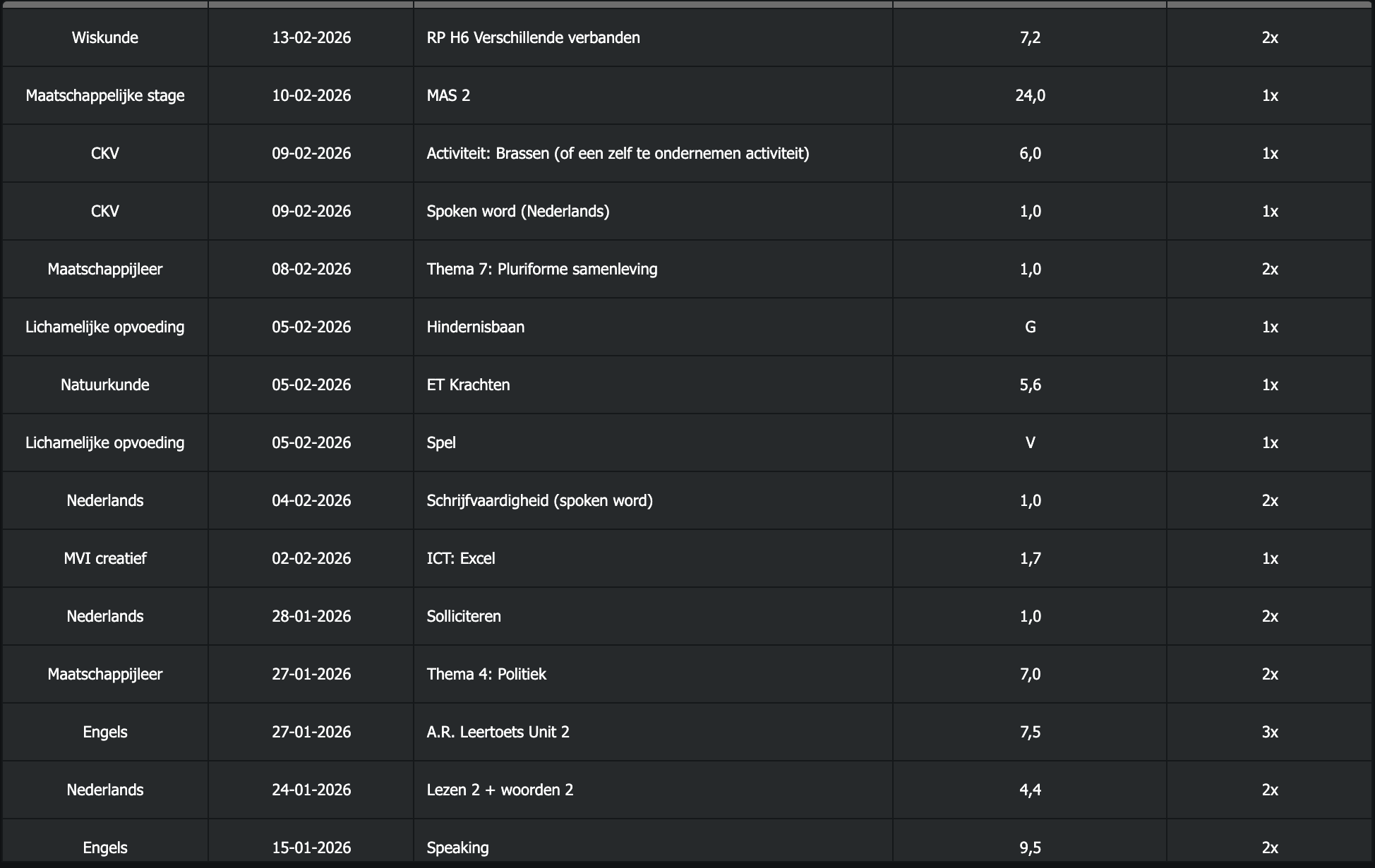Image resolution: width=1375 pixels, height=868 pixels.
Task: Select the 24,0 grade cell
Action: [x=1030, y=95]
